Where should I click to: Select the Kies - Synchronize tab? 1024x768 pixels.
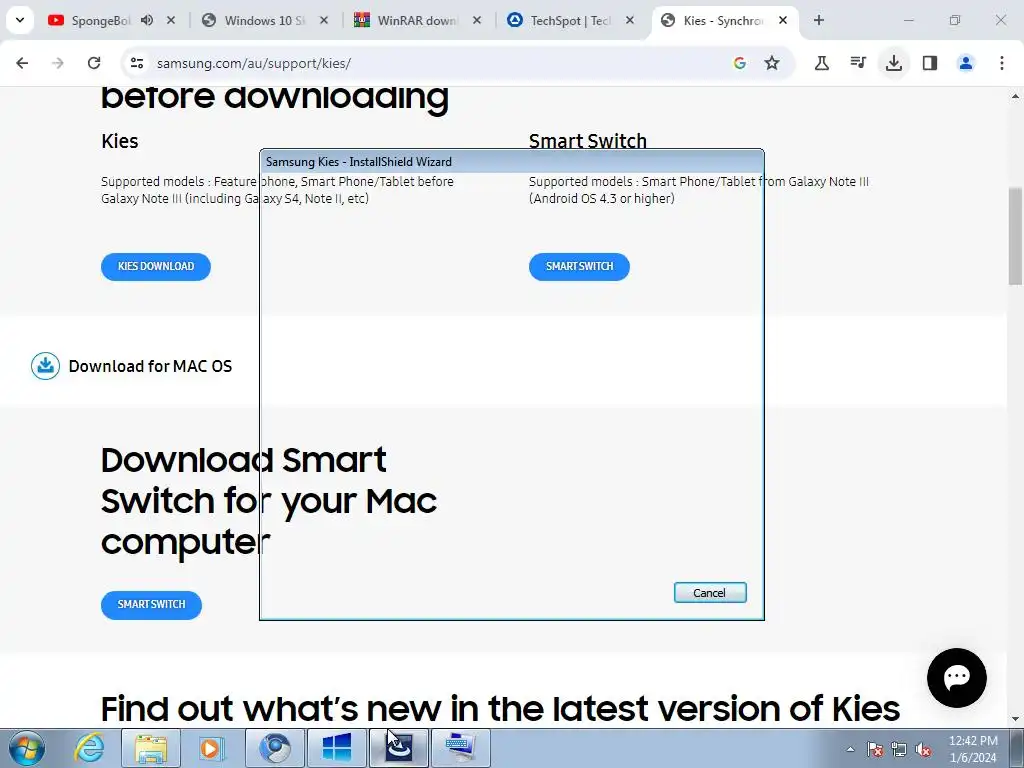(722, 20)
